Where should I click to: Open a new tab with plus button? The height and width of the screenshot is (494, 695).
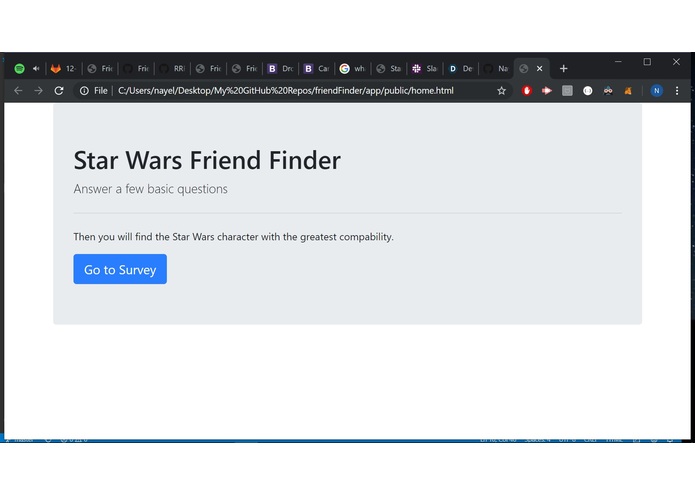click(x=563, y=69)
